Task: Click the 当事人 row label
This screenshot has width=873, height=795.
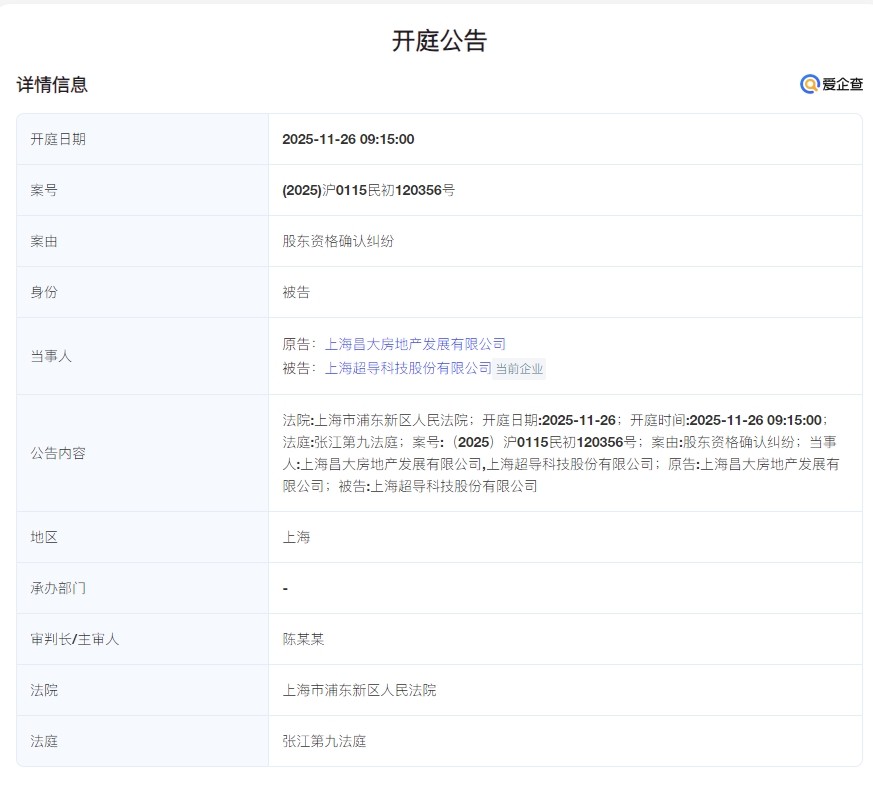Action: pos(51,356)
